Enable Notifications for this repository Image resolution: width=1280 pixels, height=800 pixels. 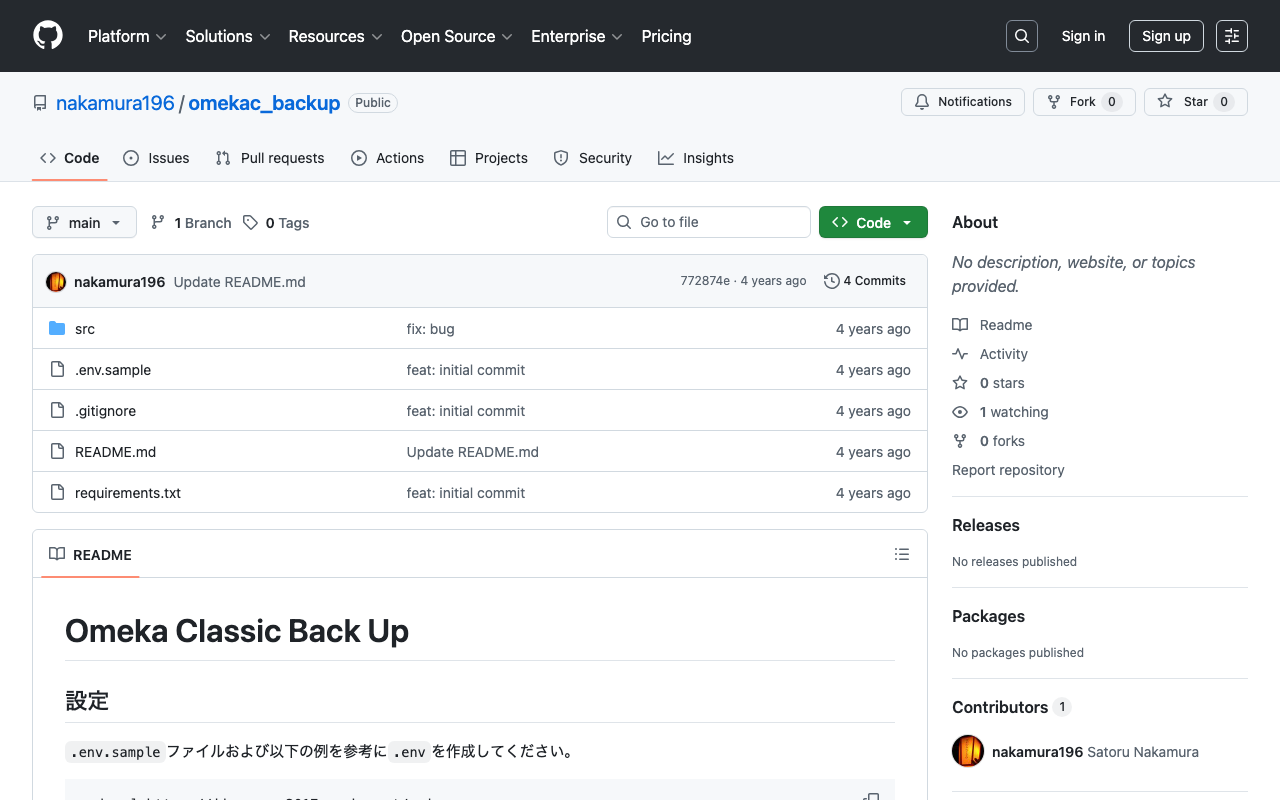click(963, 102)
